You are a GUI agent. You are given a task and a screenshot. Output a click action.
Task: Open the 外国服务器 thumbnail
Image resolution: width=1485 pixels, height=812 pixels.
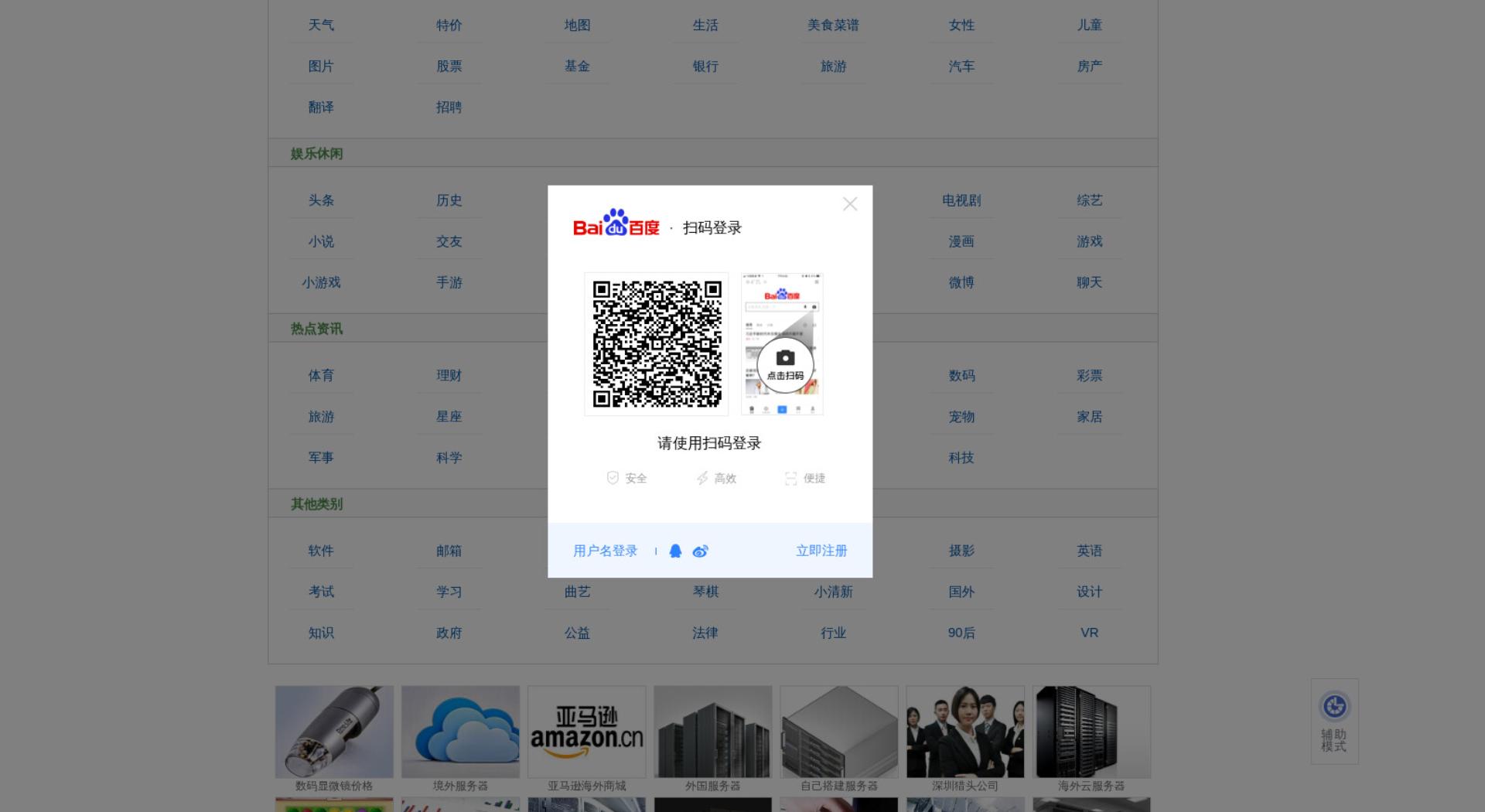click(x=712, y=732)
